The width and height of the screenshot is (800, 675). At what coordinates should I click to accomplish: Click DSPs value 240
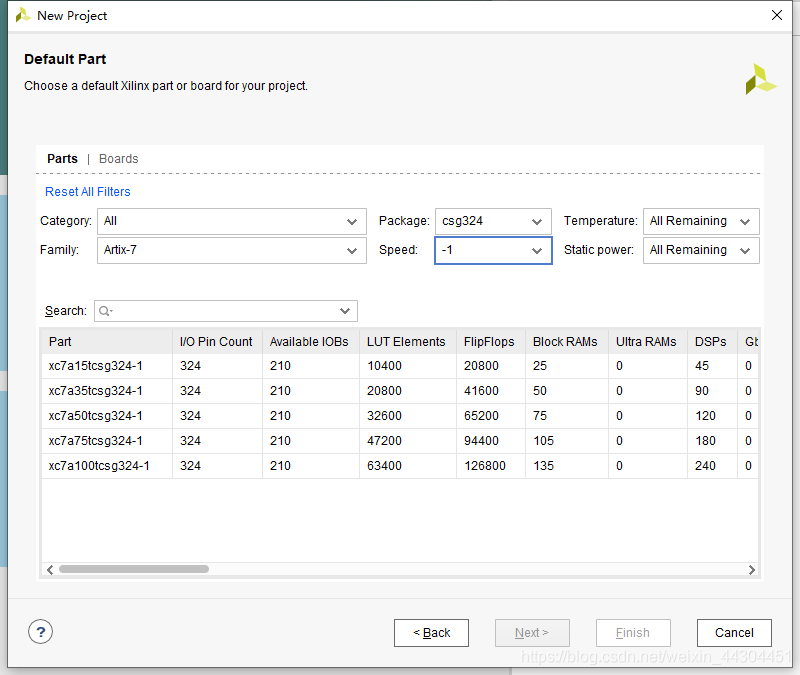705,466
